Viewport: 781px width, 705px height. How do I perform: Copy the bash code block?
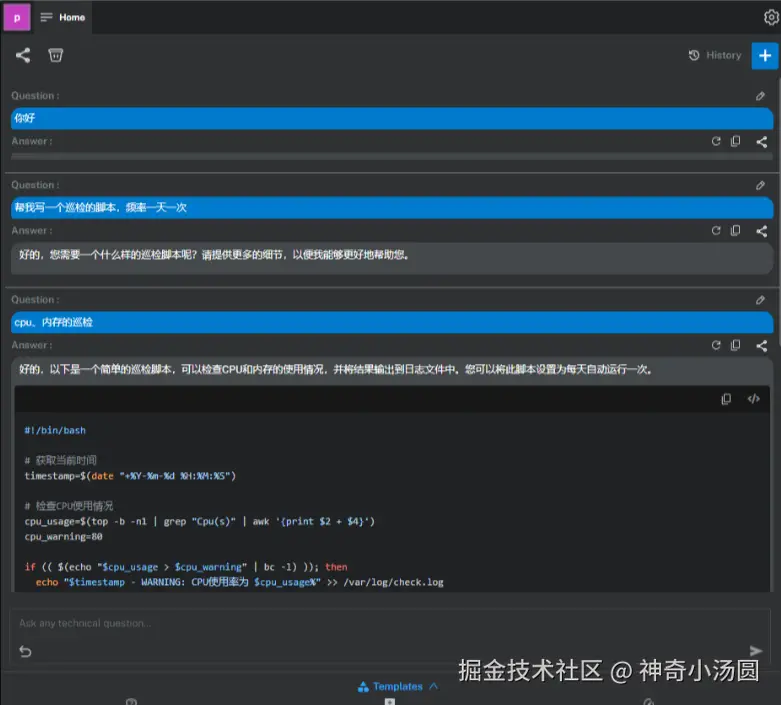(726, 399)
